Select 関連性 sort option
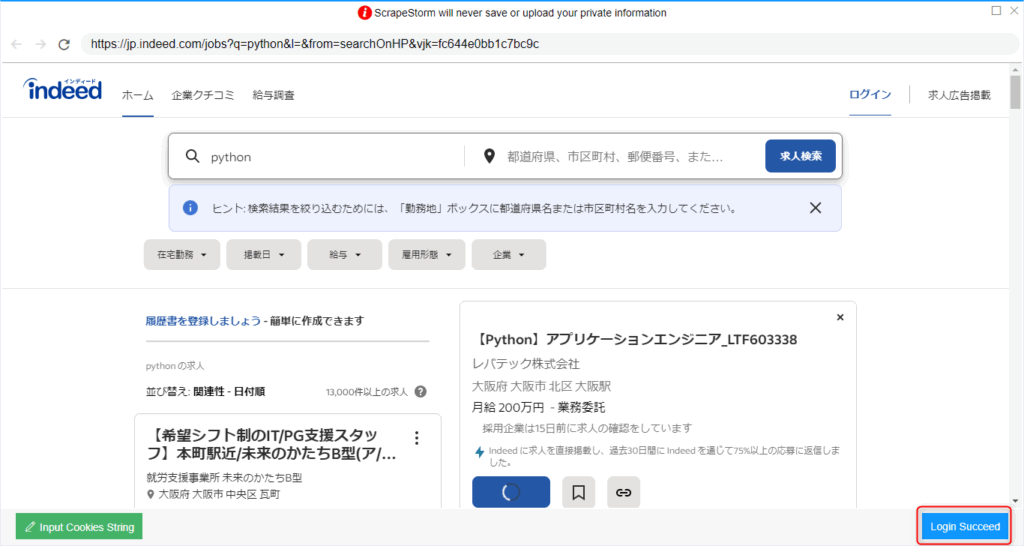 209,392
